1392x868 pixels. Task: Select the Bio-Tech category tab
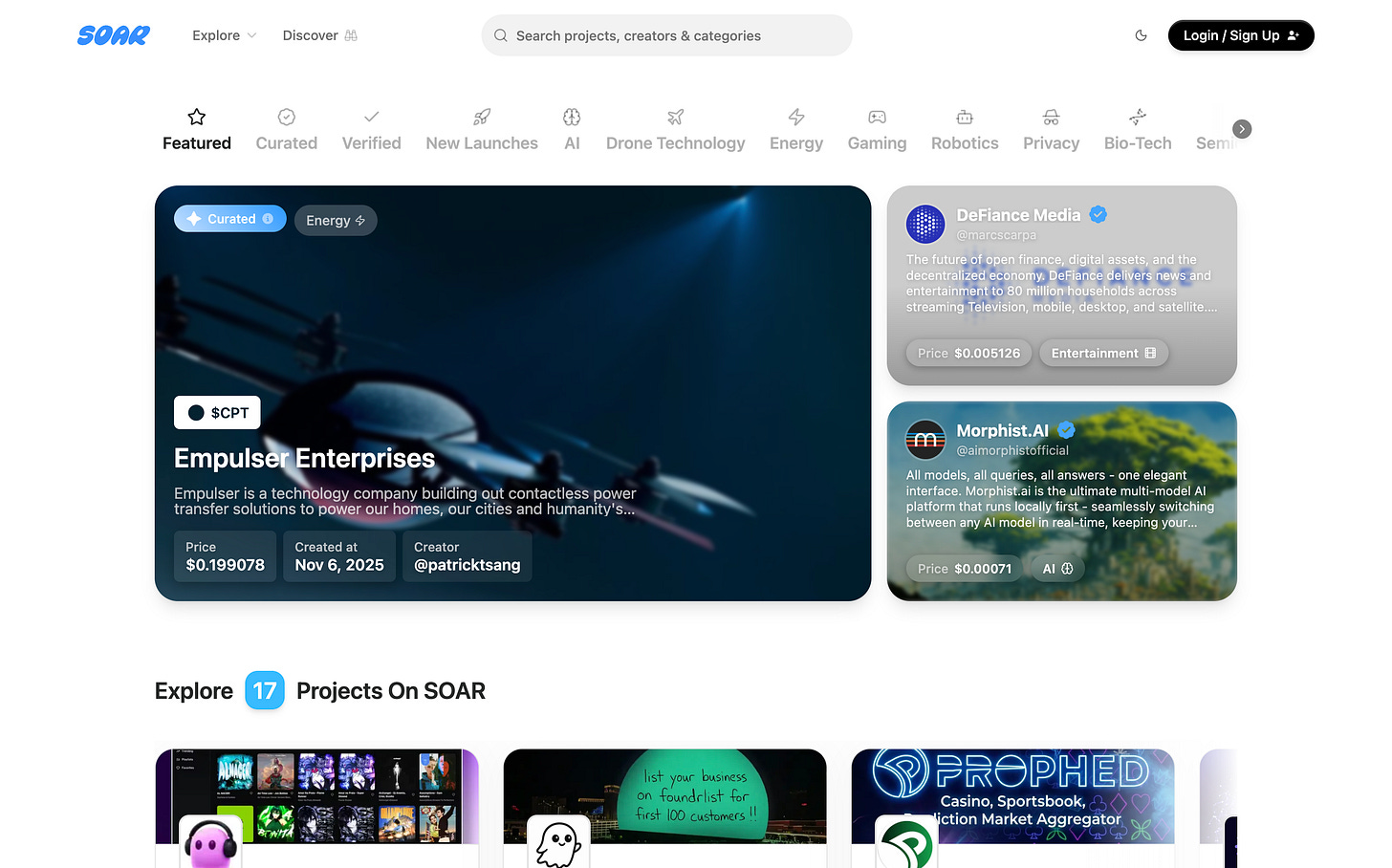[1138, 130]
